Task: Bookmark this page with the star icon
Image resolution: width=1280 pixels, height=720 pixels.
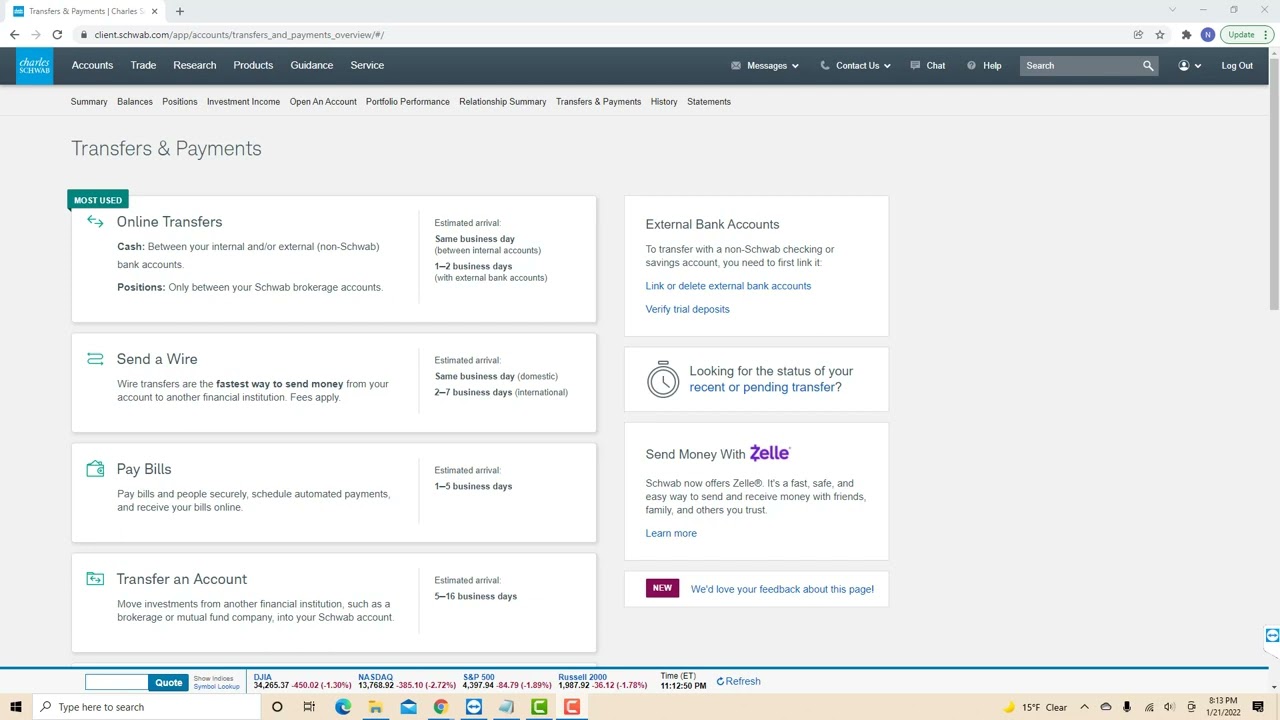Action: click(x=1160, y=35)
